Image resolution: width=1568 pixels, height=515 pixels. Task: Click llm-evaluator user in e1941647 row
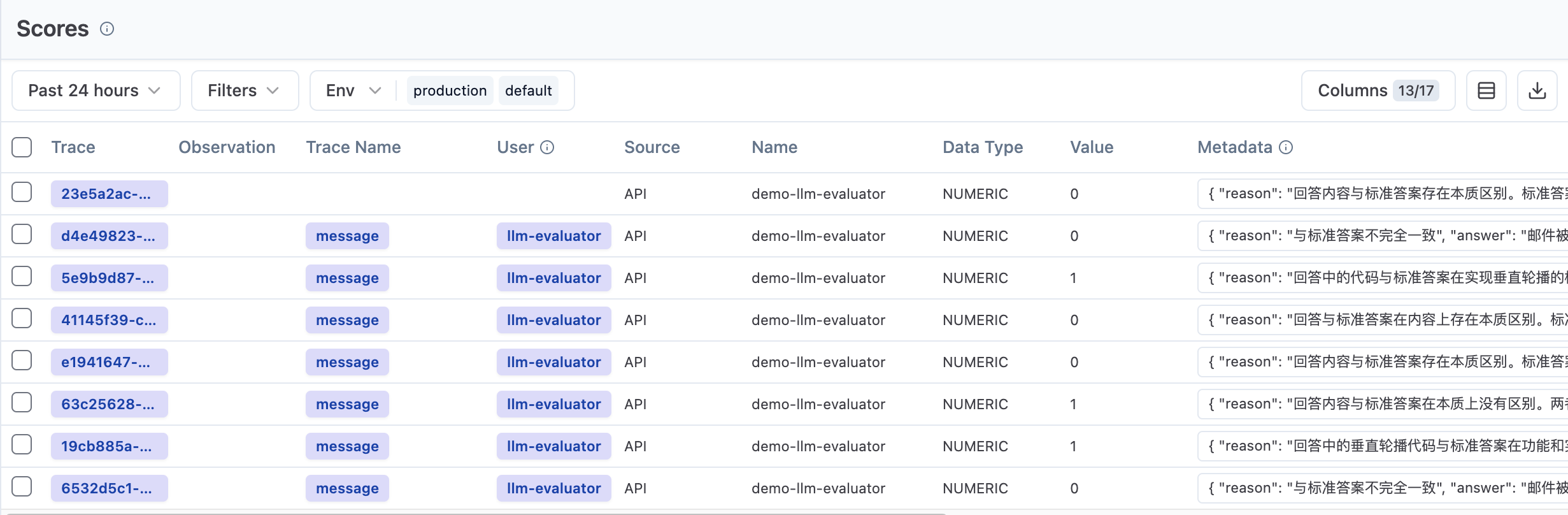point(553,362)
